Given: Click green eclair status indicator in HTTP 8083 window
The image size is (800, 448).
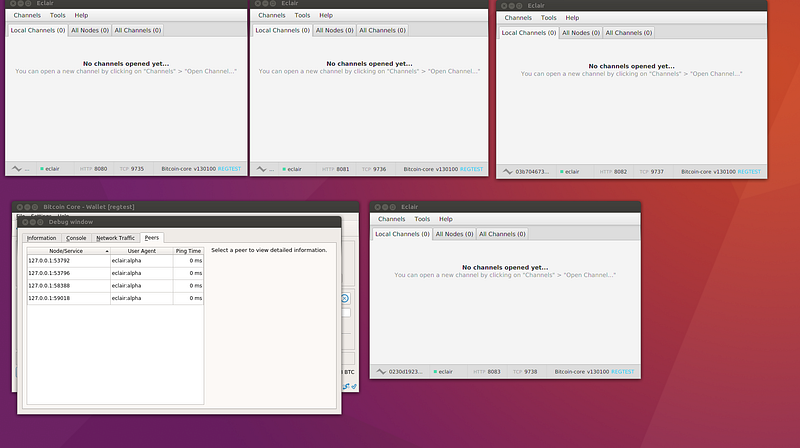Looking at the screenshot, I should 435,371.
